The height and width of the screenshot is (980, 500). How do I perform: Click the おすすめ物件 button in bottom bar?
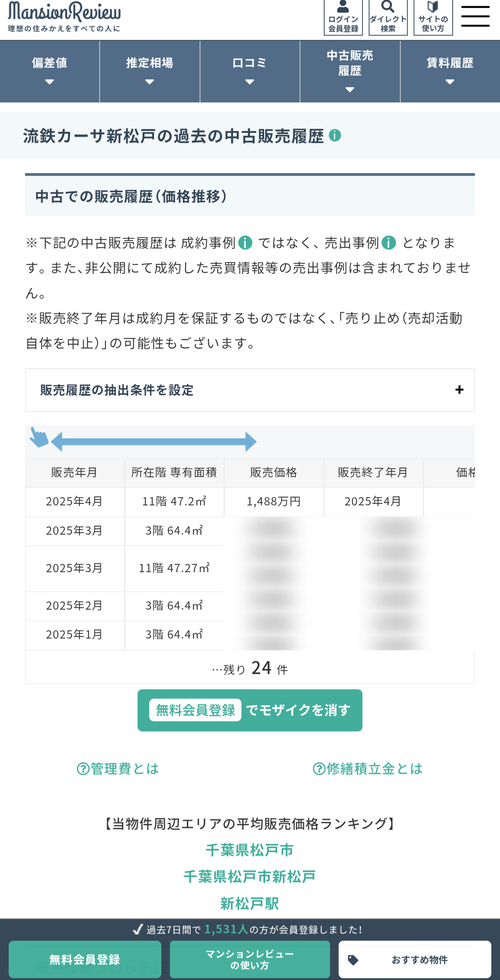pyautogui.click(x=415, y=960)
